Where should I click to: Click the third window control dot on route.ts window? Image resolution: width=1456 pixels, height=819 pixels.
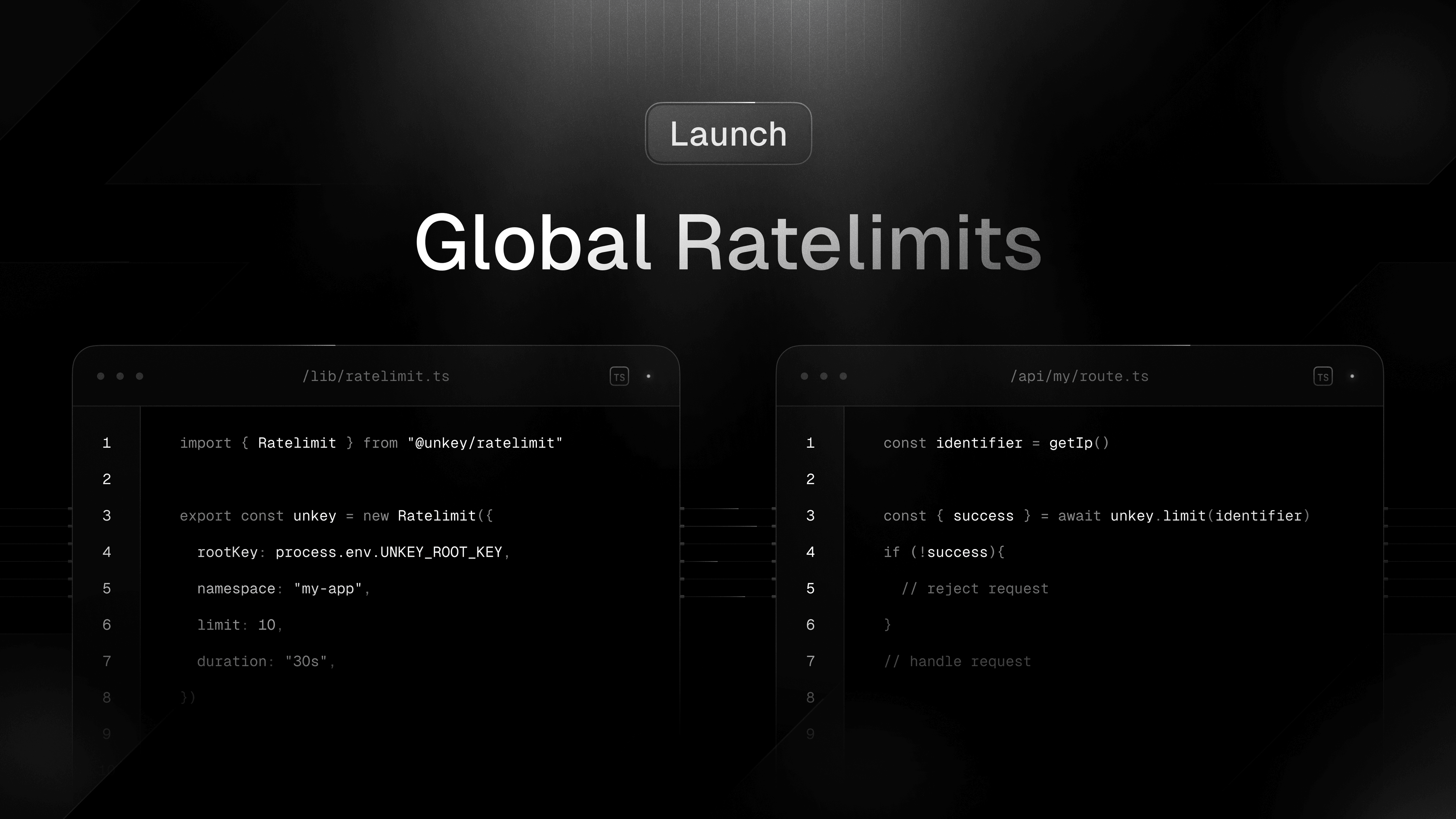click(x=843, y=376)
